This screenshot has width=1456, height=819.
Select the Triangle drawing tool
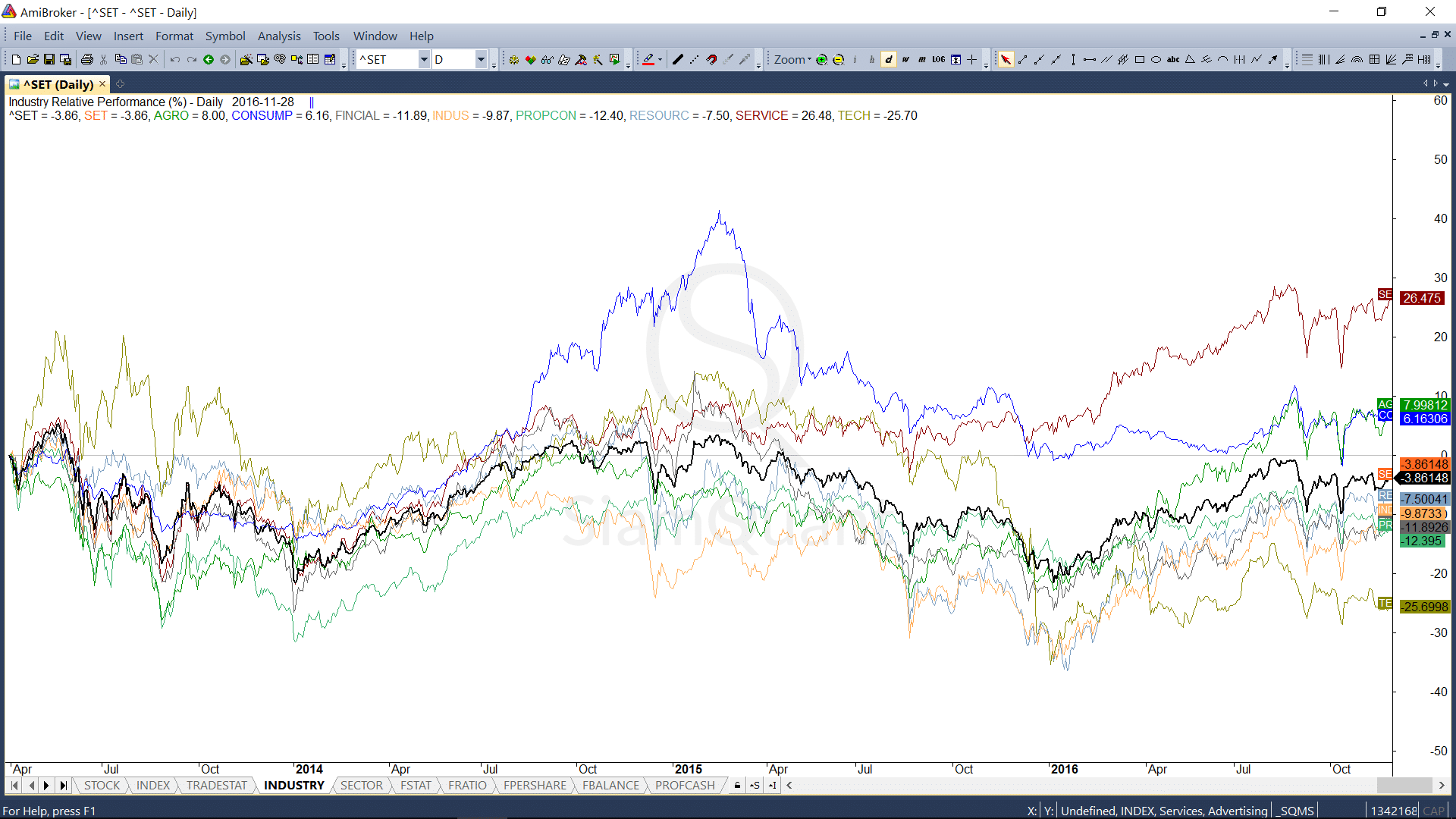(1190, 59)
